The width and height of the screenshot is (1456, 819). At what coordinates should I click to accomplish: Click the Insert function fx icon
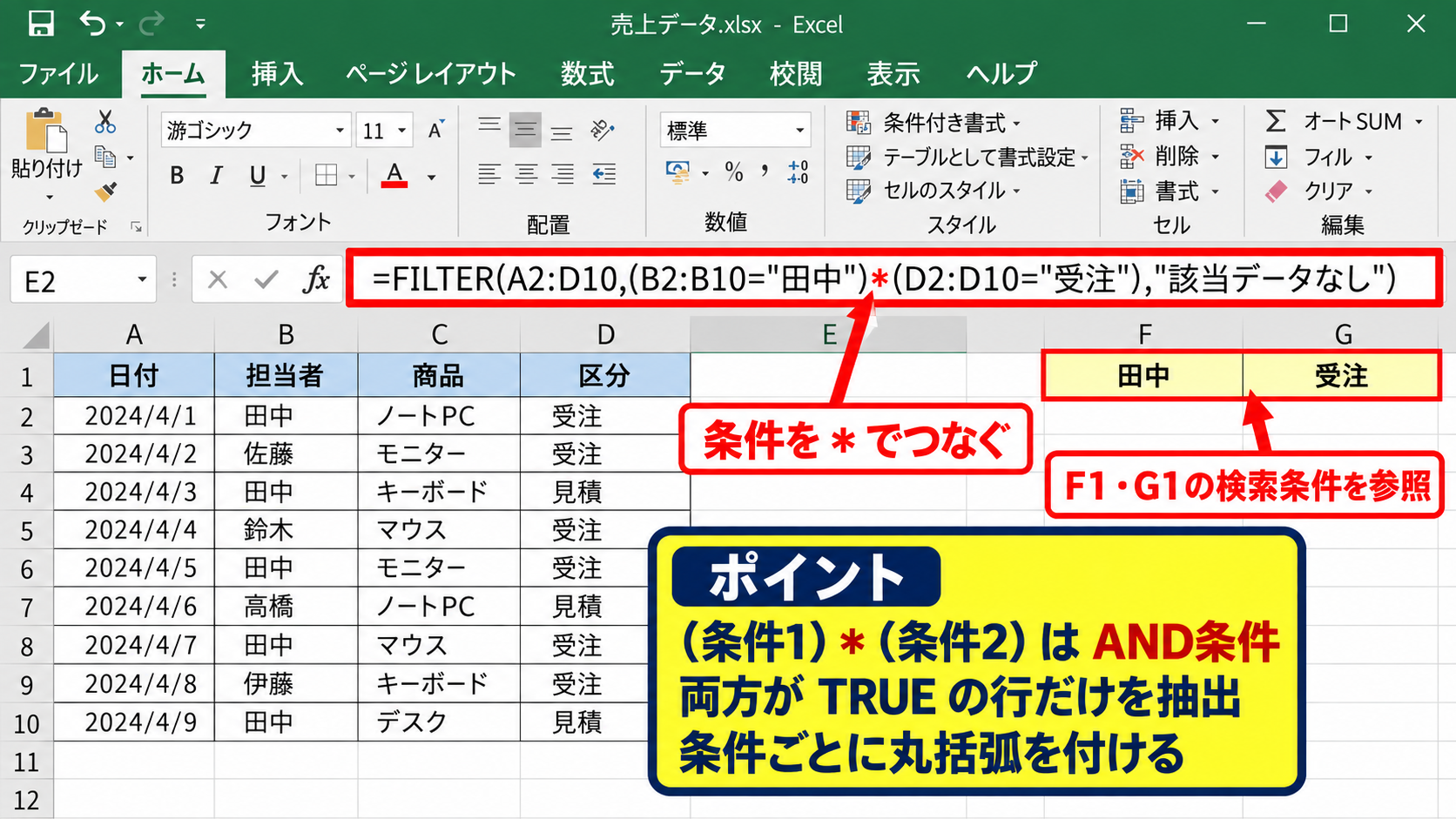click(316, 279)
